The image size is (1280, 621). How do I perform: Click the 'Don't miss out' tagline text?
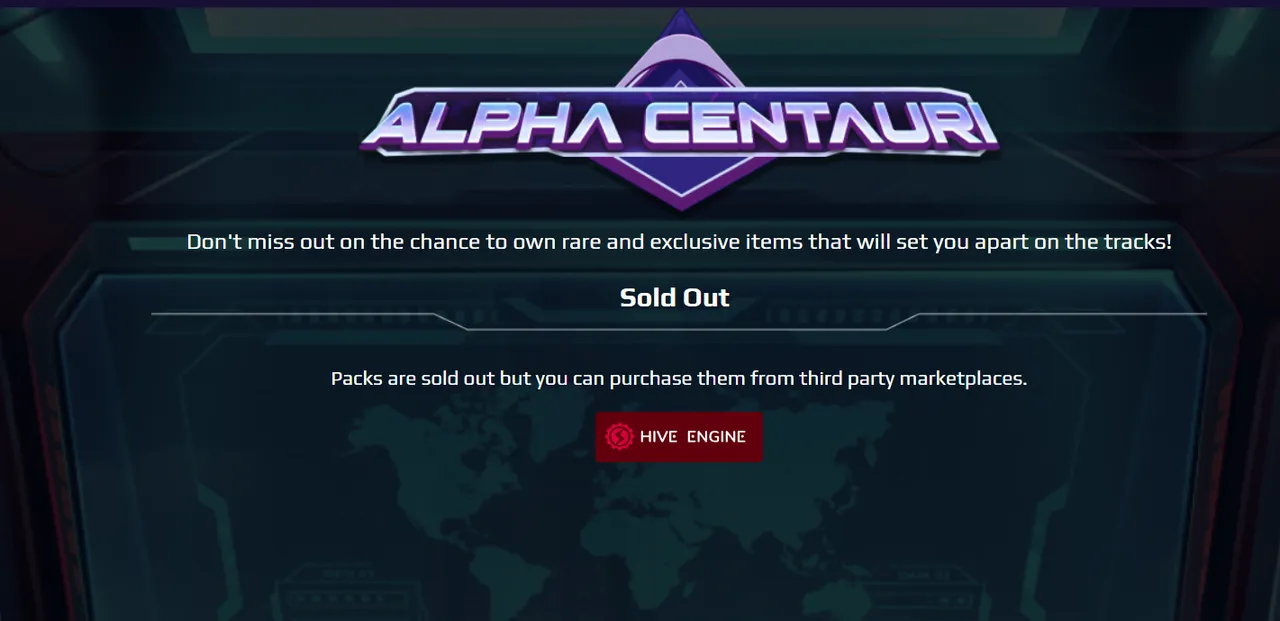point(679,242)
